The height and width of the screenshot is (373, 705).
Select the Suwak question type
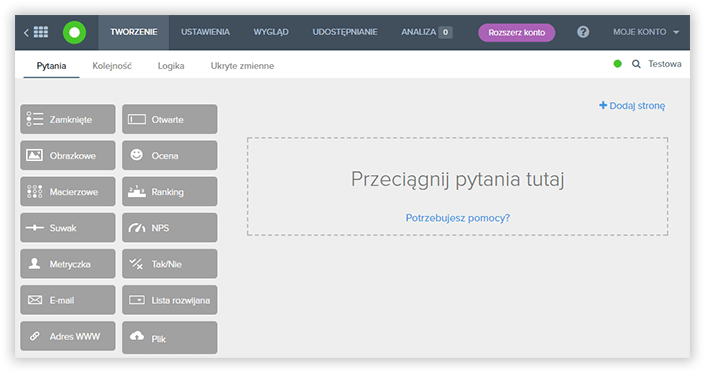click(68, 228)
